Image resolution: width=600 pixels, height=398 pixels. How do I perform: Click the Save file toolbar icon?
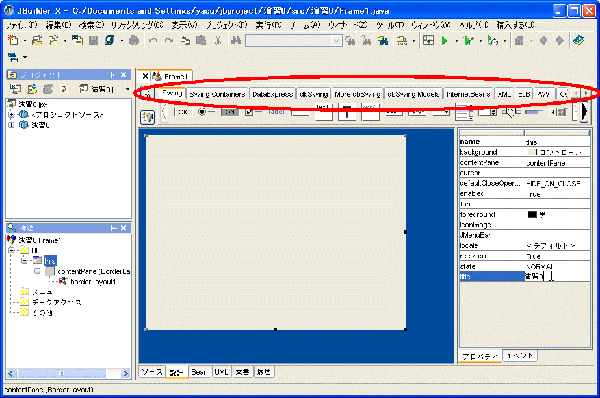(93, 41)
